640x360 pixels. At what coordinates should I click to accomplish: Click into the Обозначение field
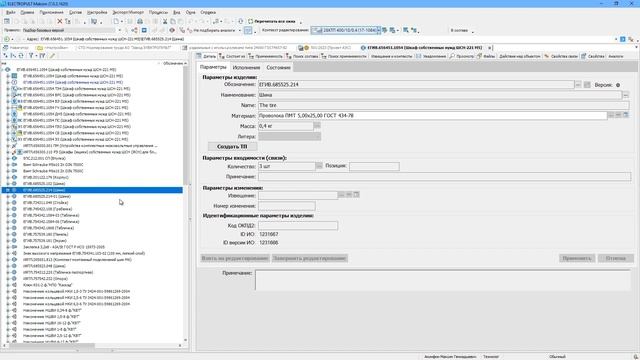(416, 84)
